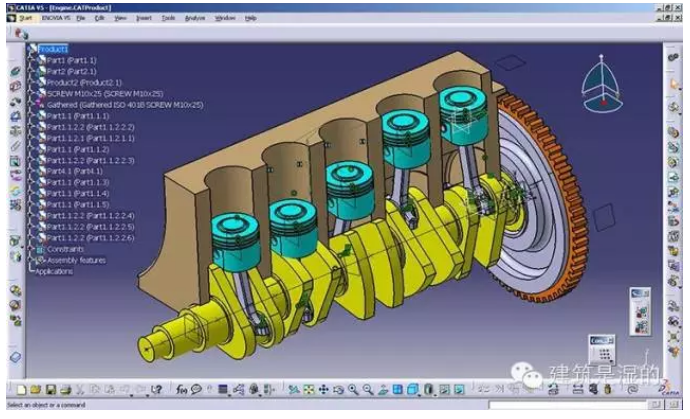
Task: Click the Cut scissors icon
Action: (80, 390)
